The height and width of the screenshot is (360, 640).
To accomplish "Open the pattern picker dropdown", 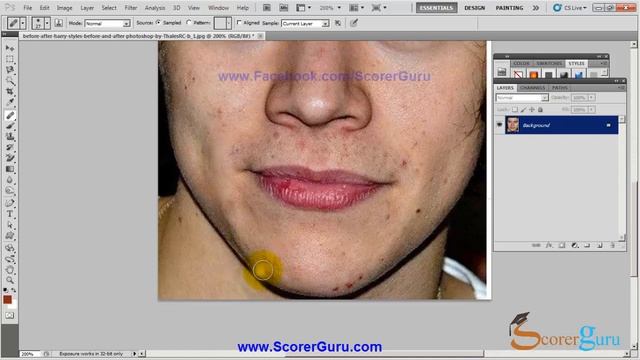I will click(228, 23).
